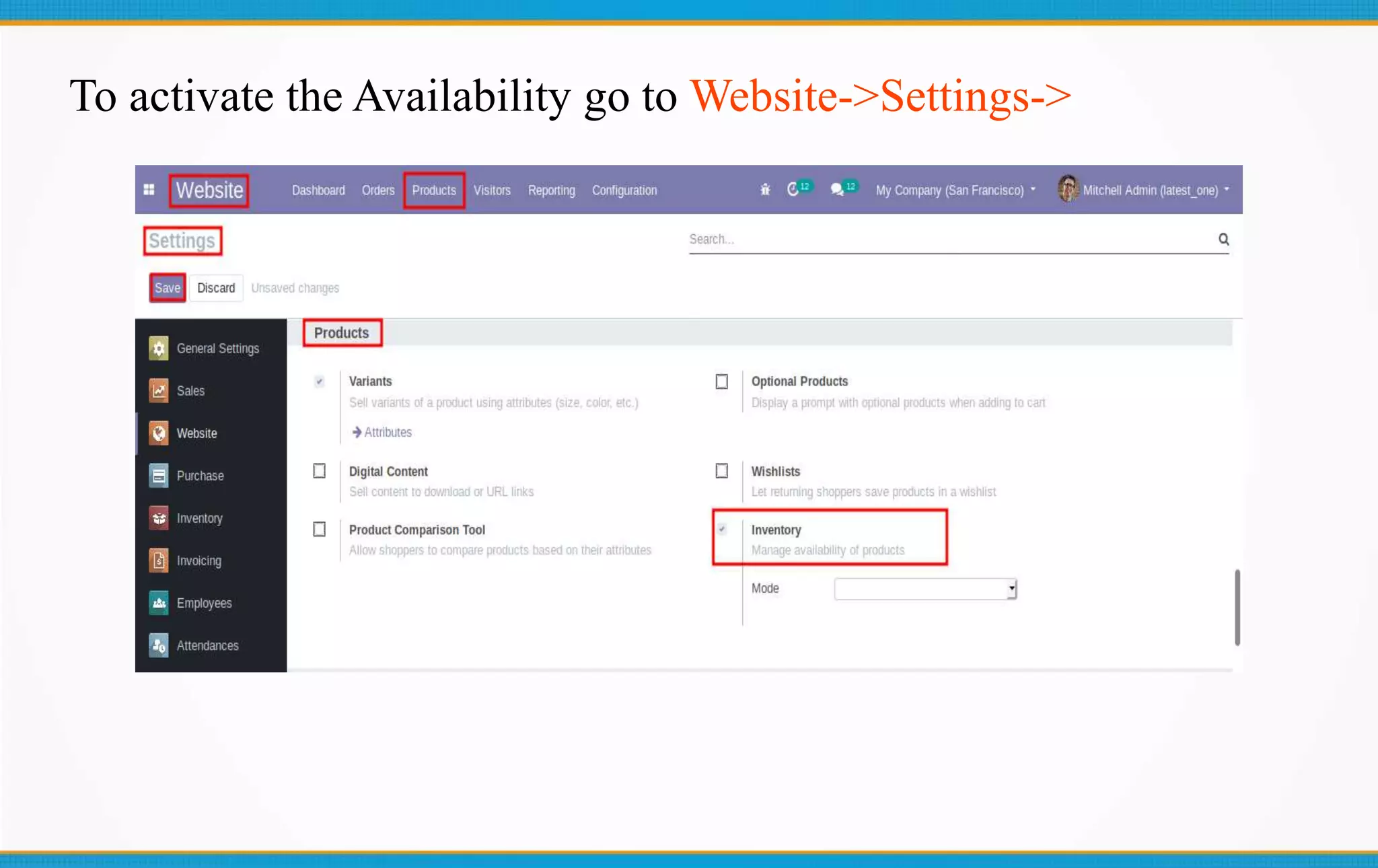
Task: Open the Orders menu
Action: 378,190
